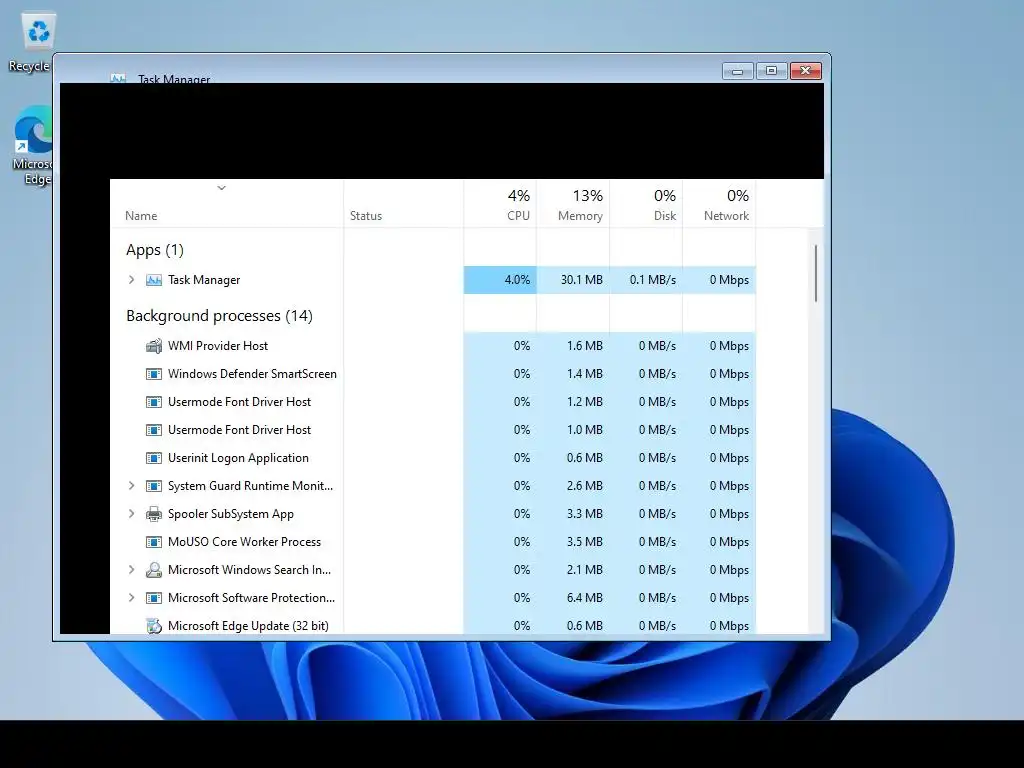This screenshot has width=1024, height=768.
Task: Select the WMI Provider Host row
Action: click(433, 346)
